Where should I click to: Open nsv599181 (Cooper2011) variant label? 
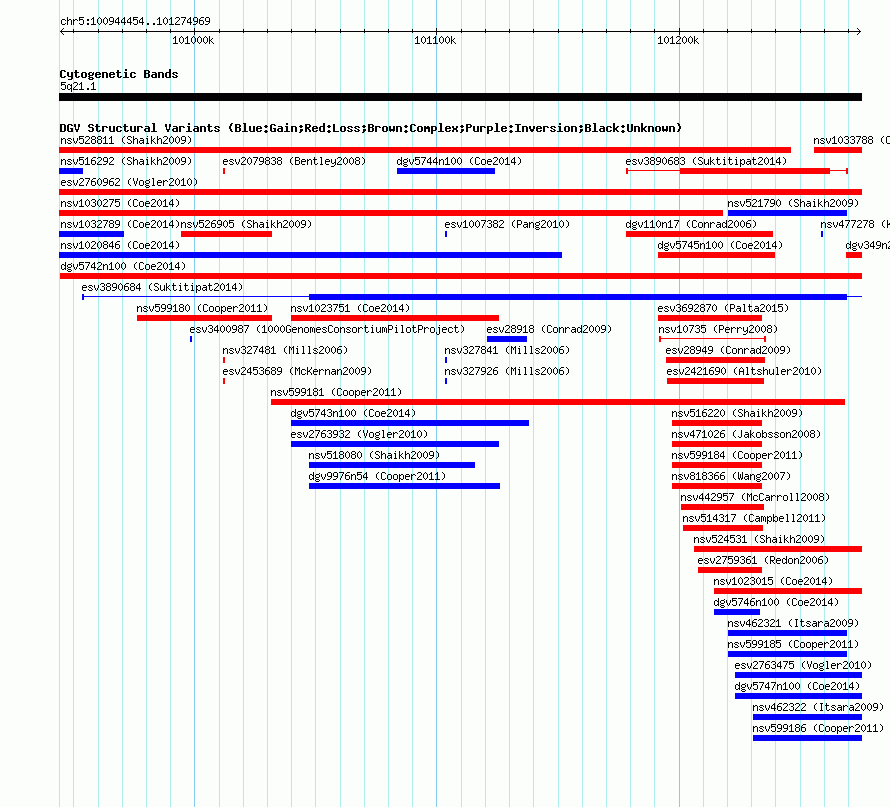click(x=336, y=392)
